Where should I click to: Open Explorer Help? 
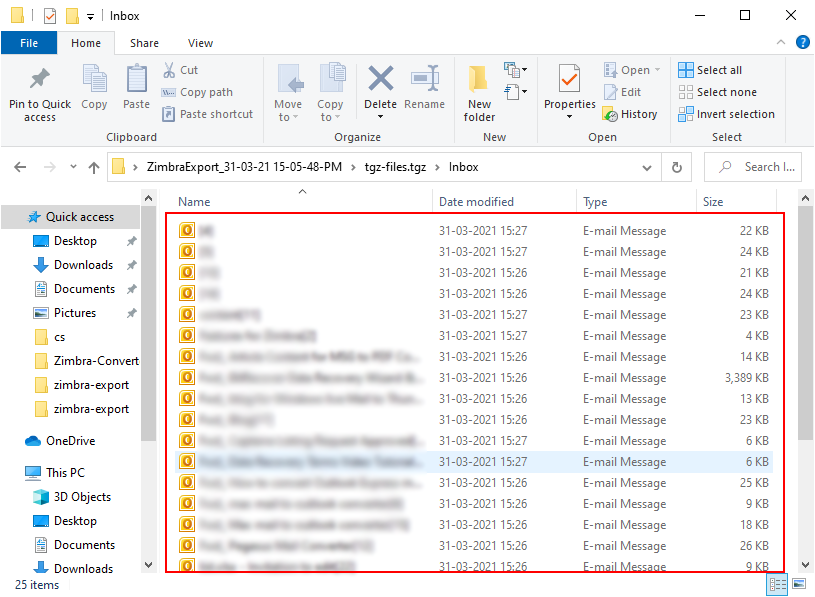803,42
